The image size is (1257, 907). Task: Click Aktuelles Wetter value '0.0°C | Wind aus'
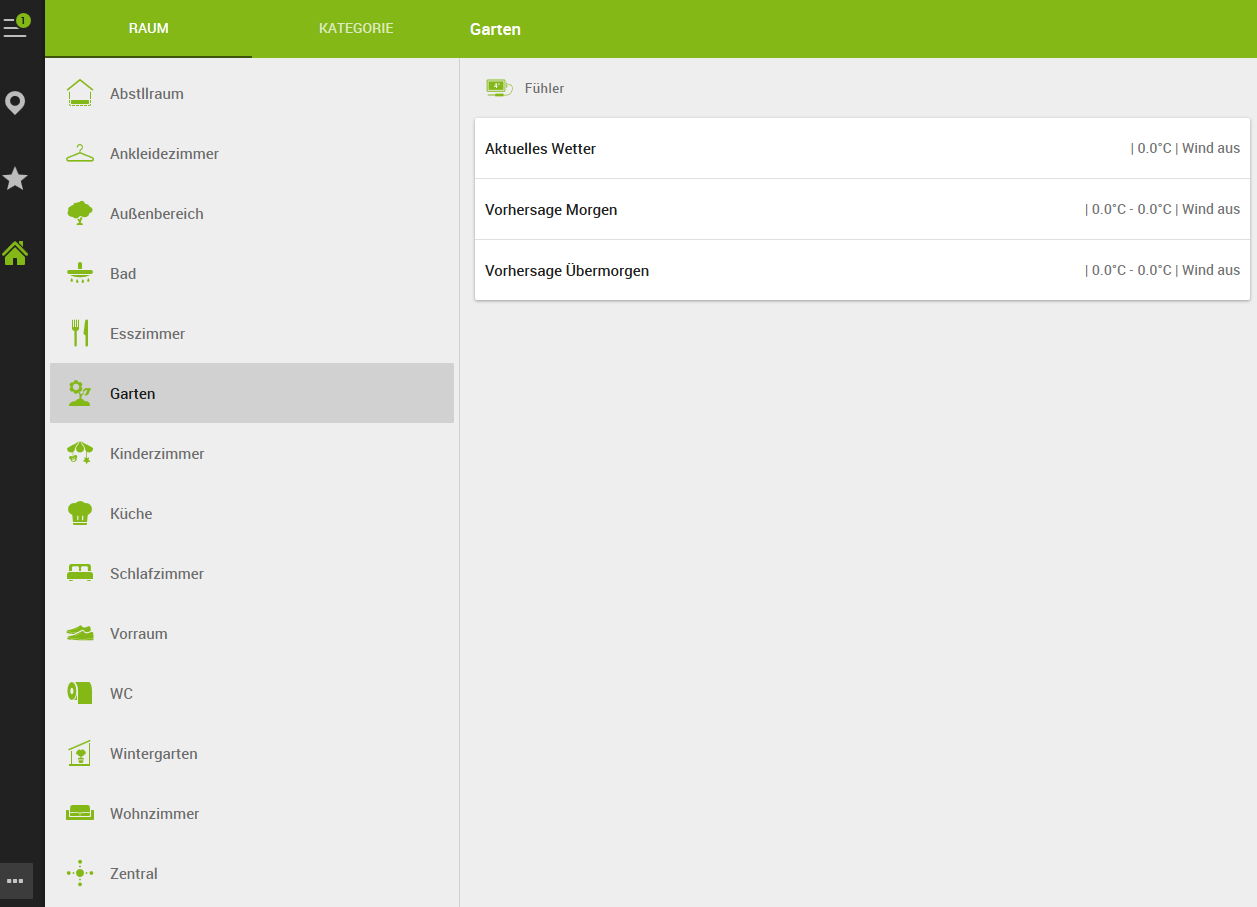coord(1185,148)
